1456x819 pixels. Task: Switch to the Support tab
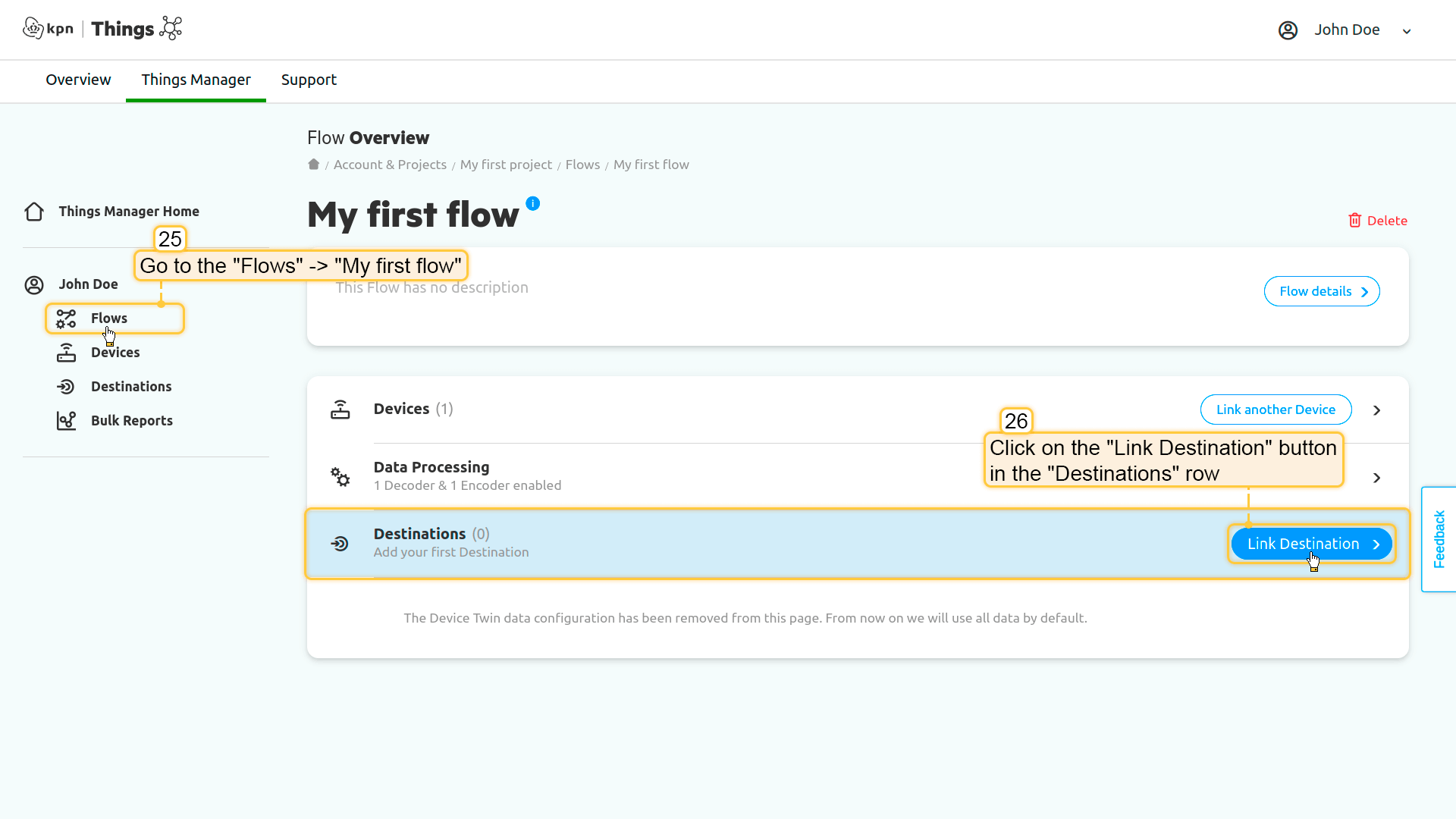tap(309, 80)
